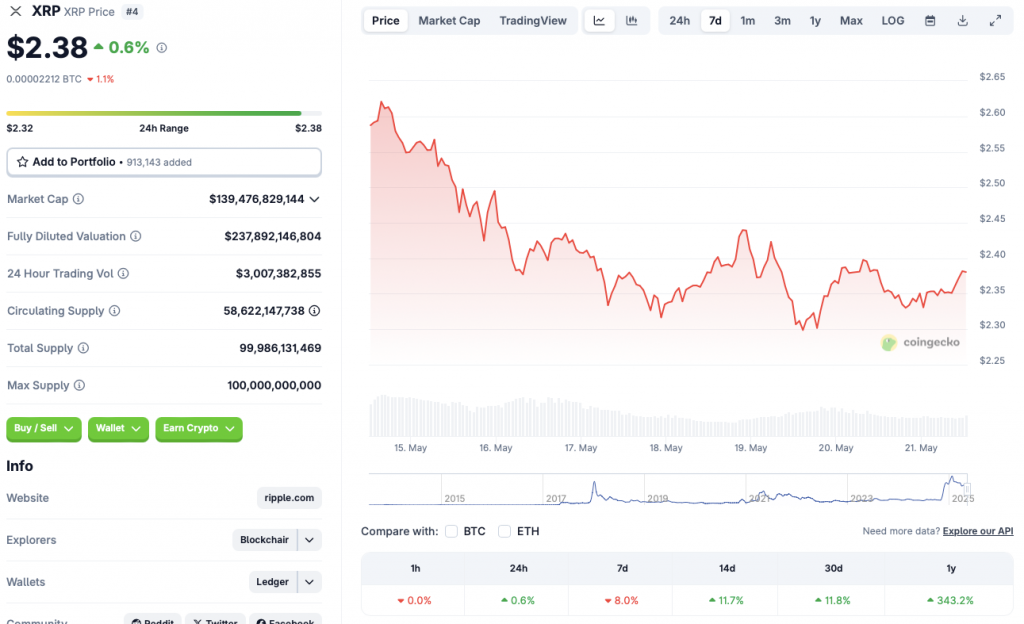Image resolution: width=1024 pixels, height=624 pixels.
Task: Open the Explore our API link
Action: click(977, 531)
